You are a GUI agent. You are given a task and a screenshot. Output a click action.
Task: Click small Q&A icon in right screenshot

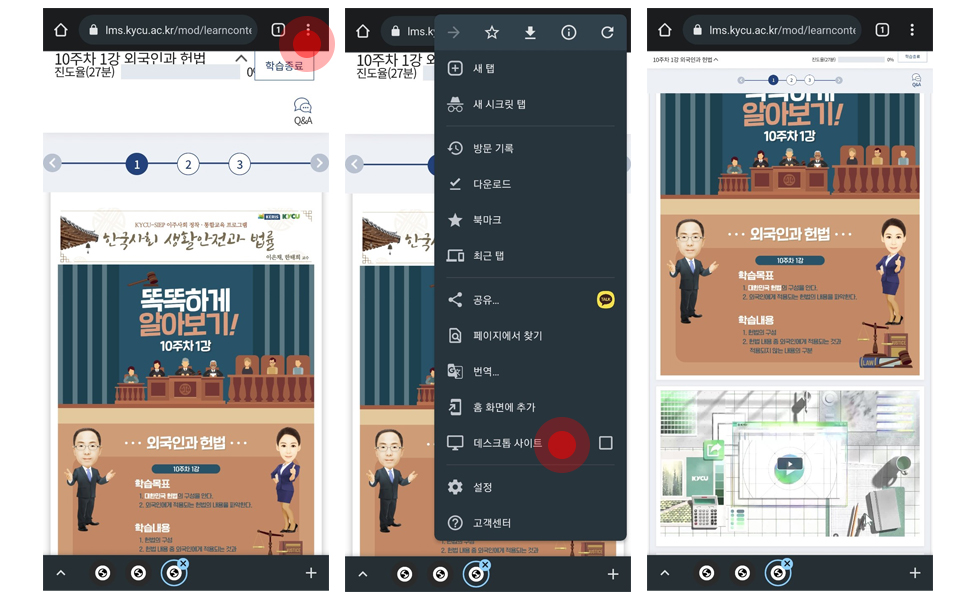916,80
